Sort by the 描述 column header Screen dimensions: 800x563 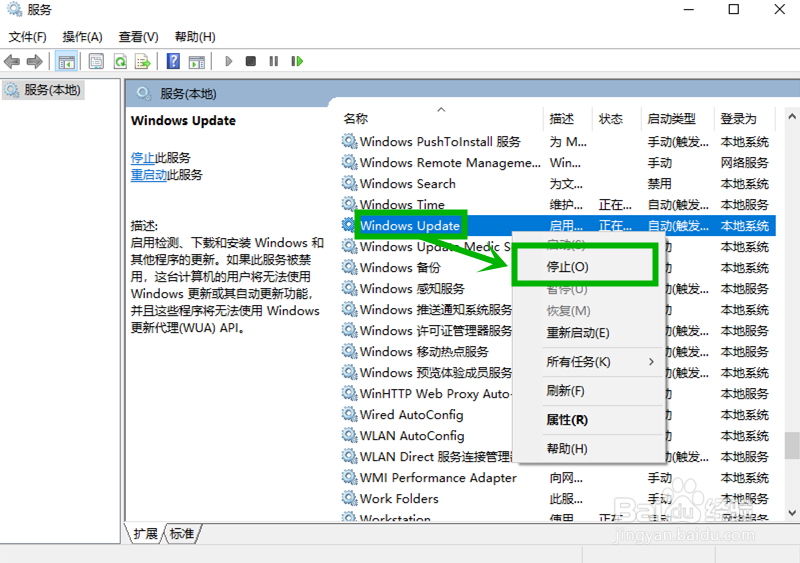pos(562,118)
